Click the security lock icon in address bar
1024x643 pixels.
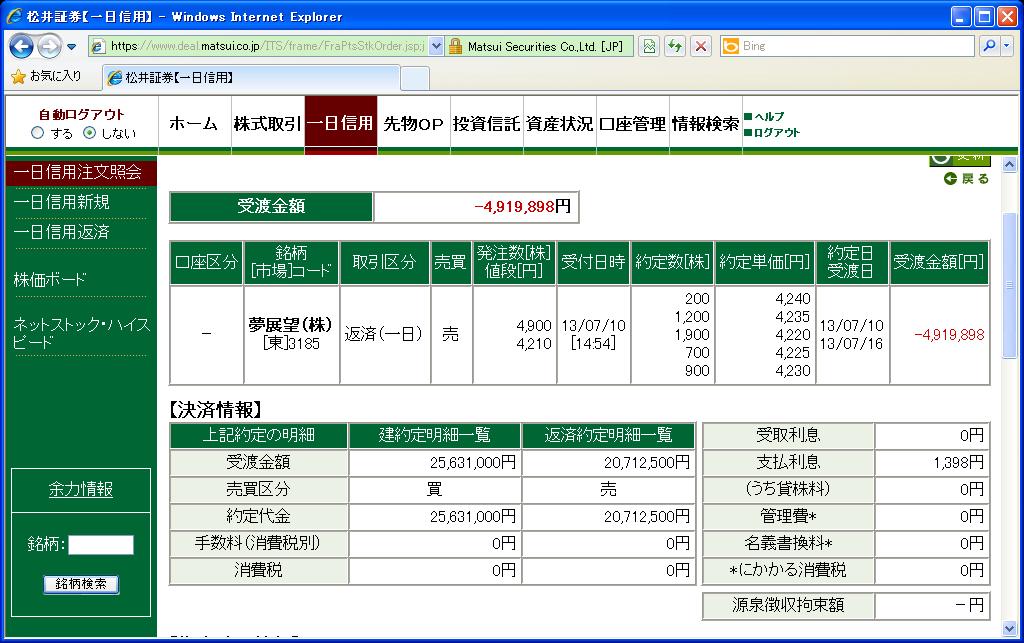[x=455, y=46]
